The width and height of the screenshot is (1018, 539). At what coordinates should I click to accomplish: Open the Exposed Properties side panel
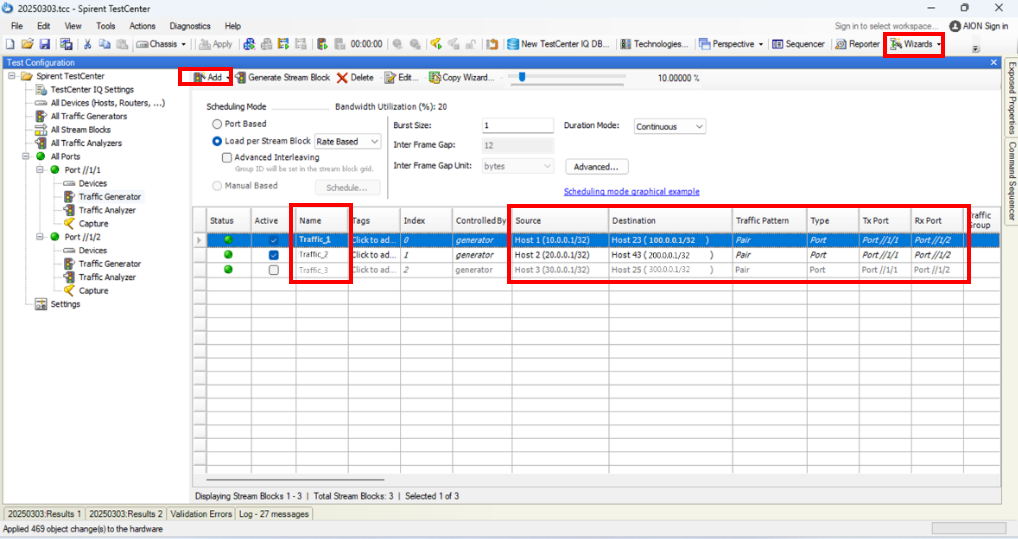click(x=1012, y=98)
